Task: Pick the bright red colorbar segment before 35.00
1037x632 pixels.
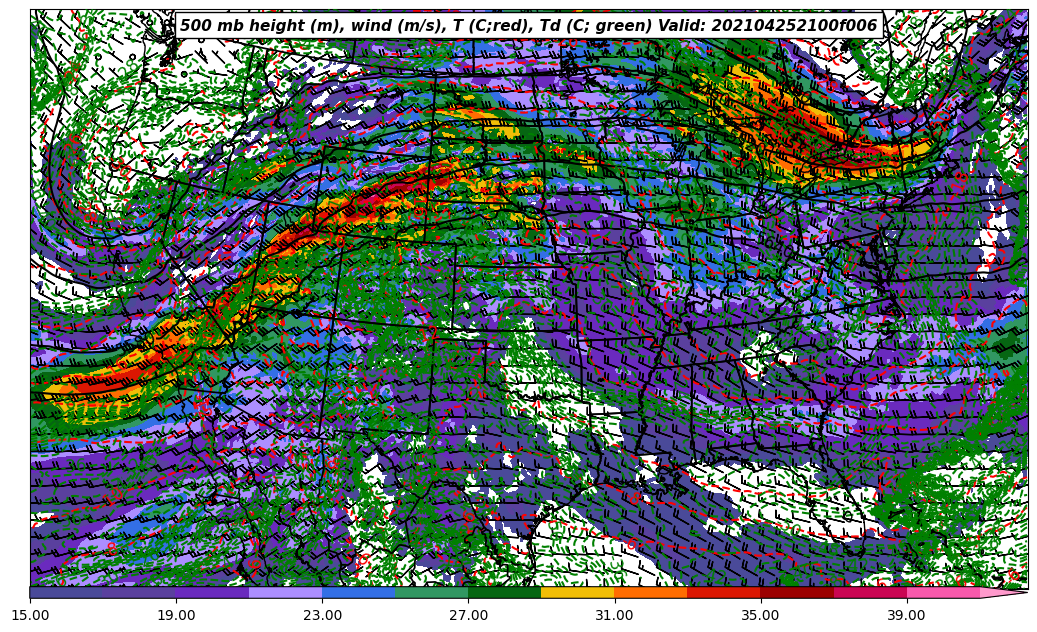Action: coord(724,592)
